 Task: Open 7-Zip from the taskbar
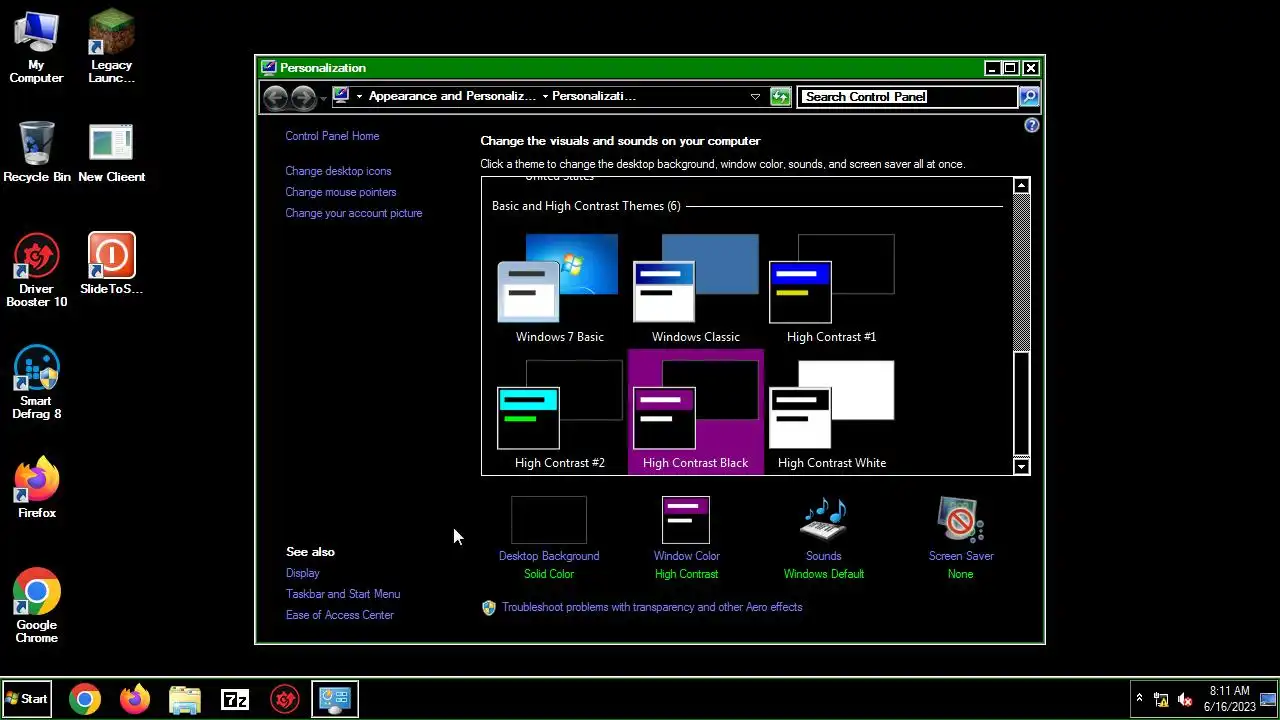click(235, 699)
